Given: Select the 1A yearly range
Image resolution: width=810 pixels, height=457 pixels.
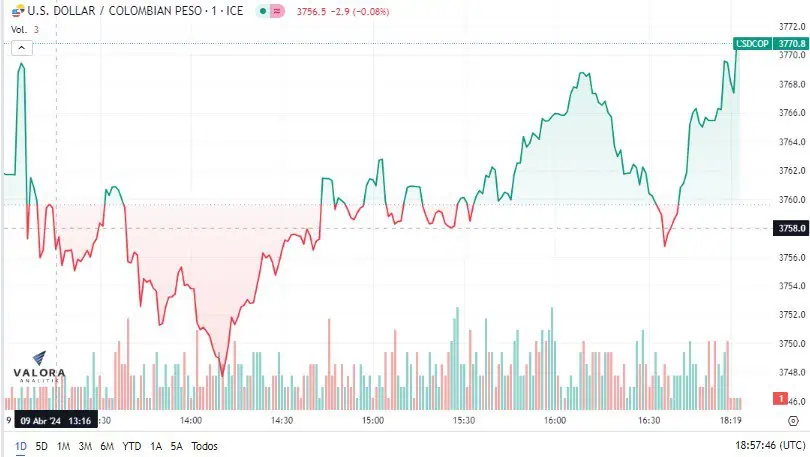Looking at the screenshot, I should coord(156,446).
